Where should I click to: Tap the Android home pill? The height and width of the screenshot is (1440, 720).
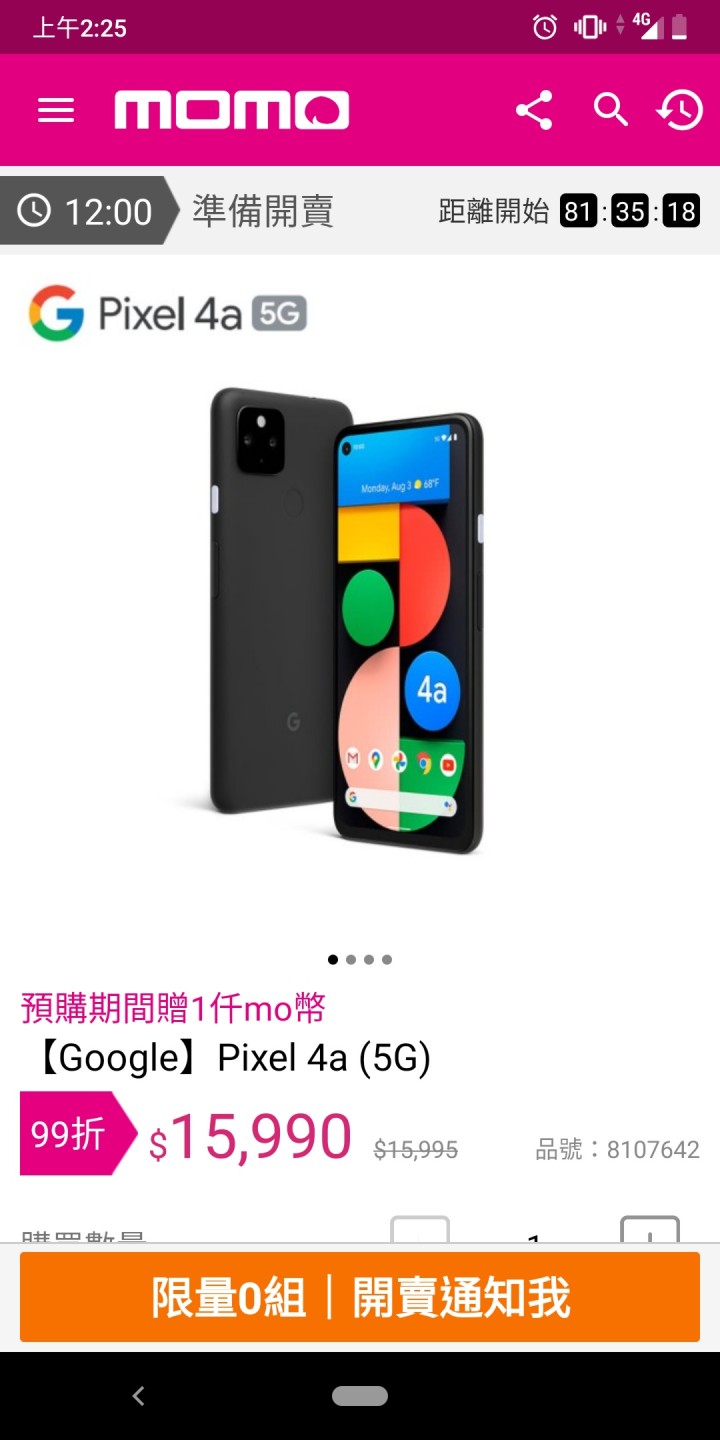pos(360,1396)
